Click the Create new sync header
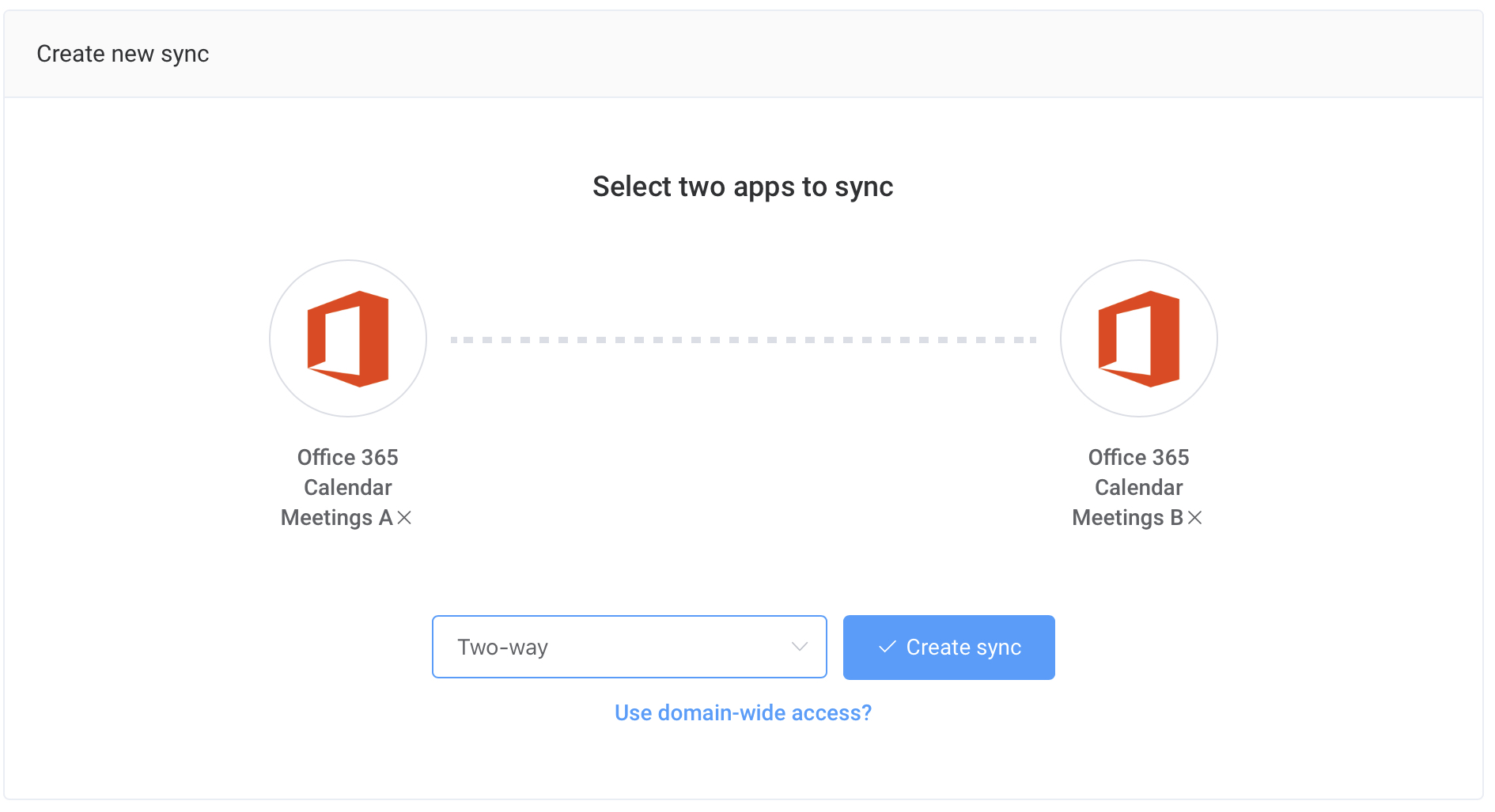 click(123, 53)
